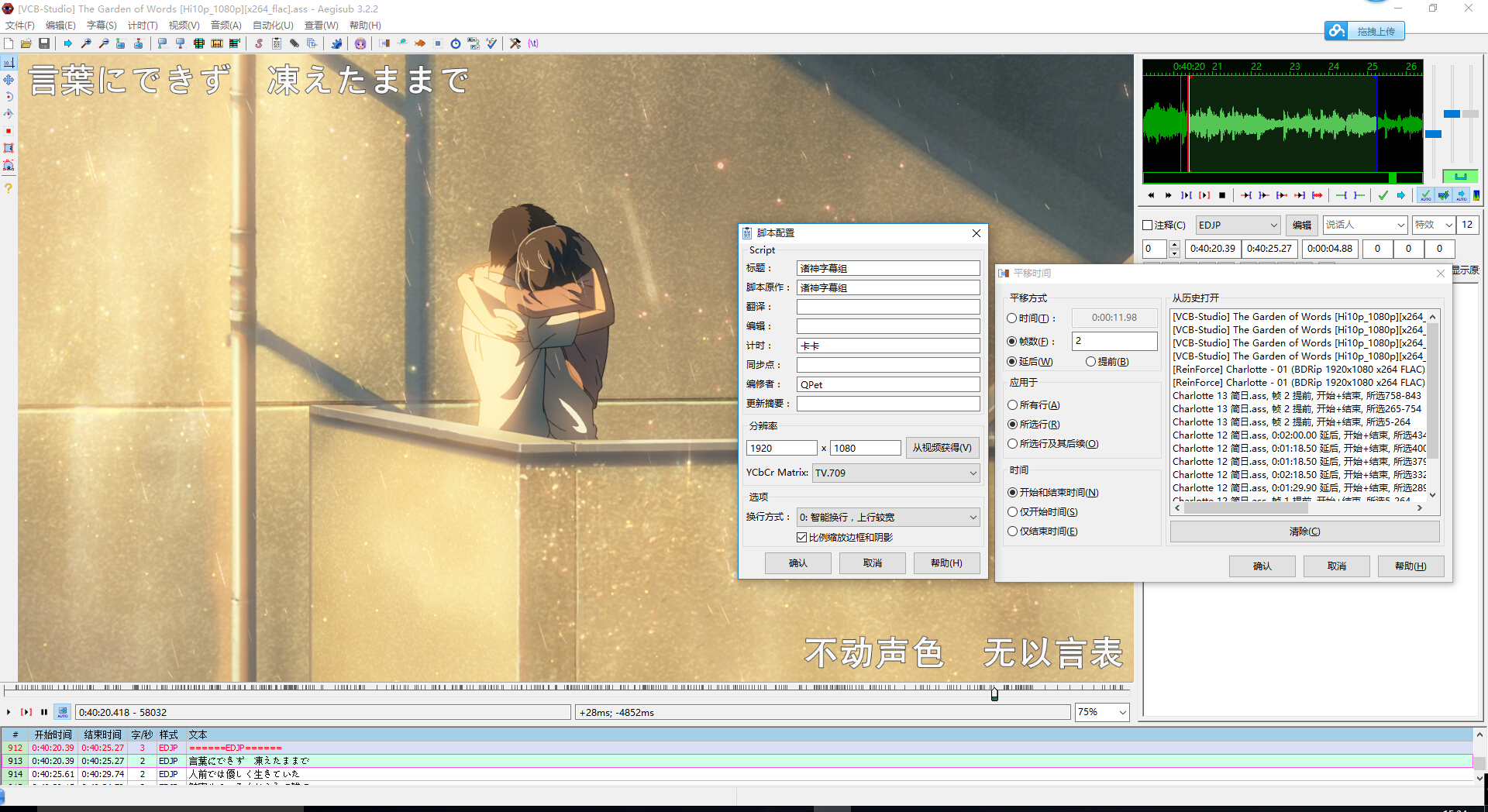Viewport: 1488px width, 812px height.
Task: Click the 编辑 style edit button
Action: point(1302,225)
